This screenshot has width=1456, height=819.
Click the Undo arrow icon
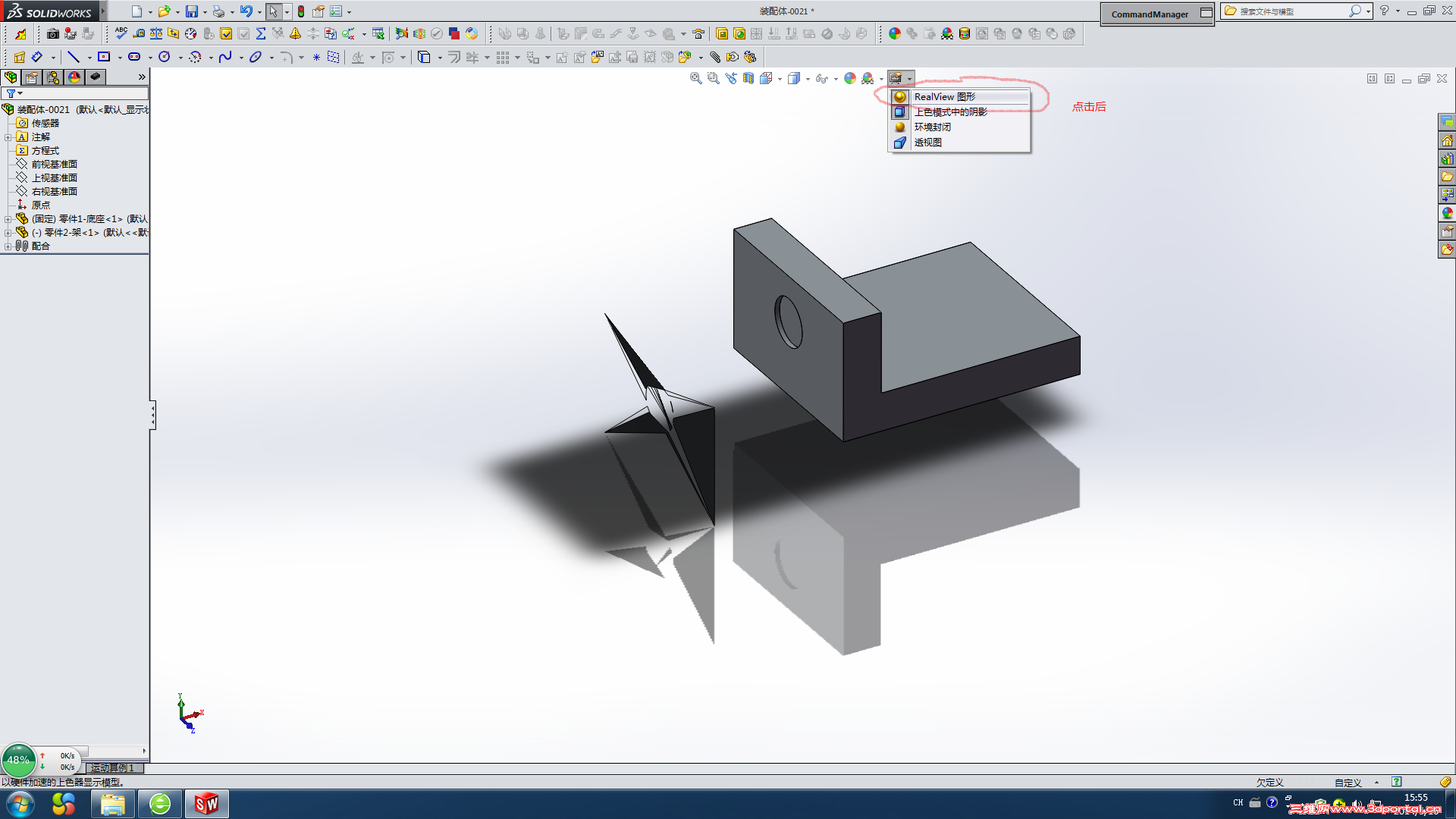[246, 11]
